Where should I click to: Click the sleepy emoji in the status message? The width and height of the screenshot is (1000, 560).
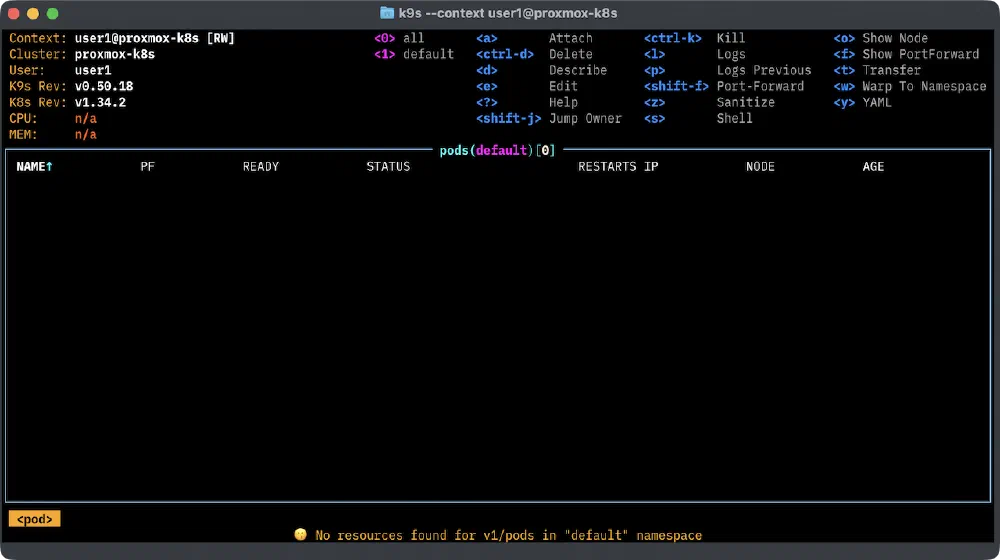click(x=300, y=535)
